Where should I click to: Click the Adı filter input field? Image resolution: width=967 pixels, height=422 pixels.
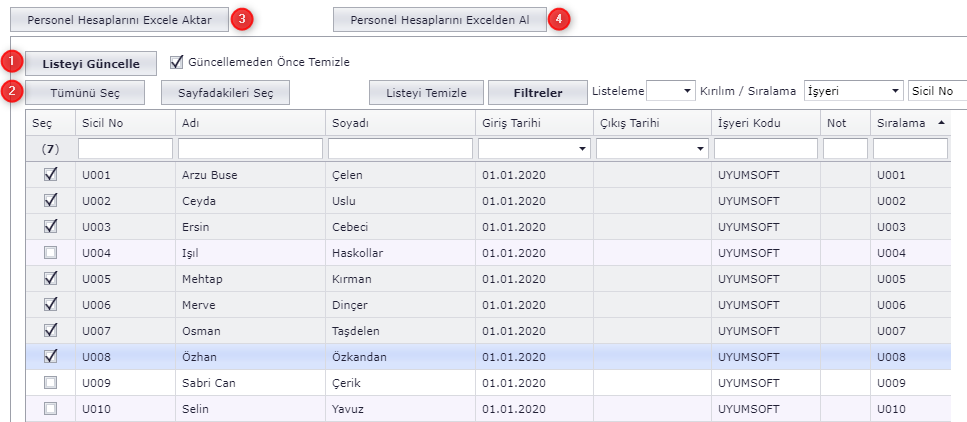coord(250,148)
